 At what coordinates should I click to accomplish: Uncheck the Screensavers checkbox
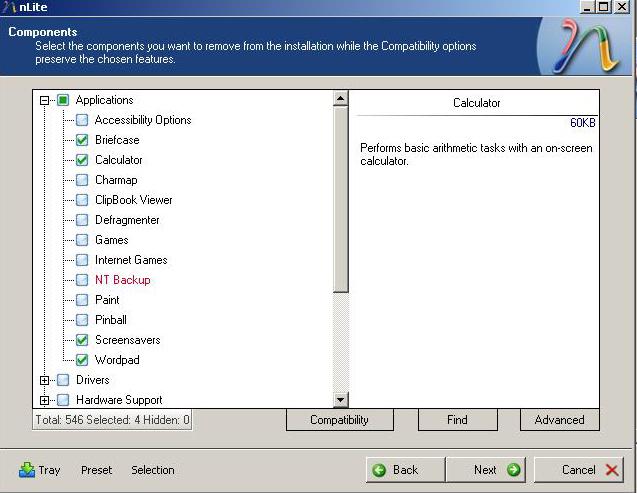coord(82,340)
